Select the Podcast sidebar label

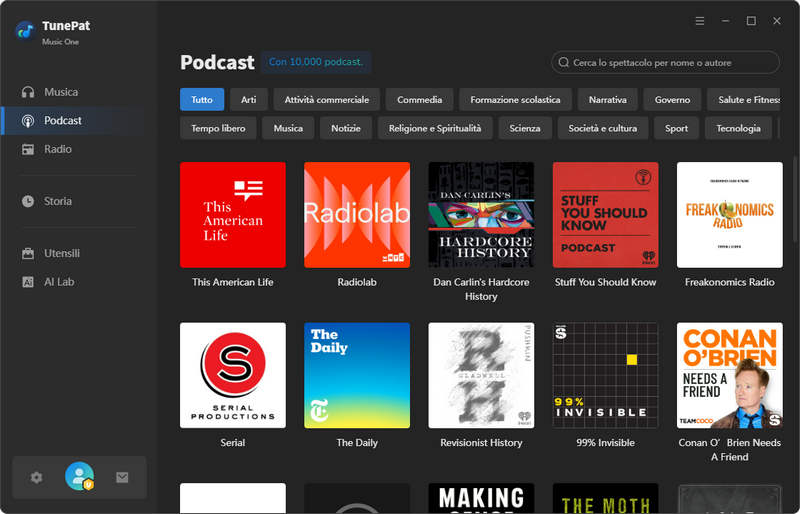pos(63,120)
